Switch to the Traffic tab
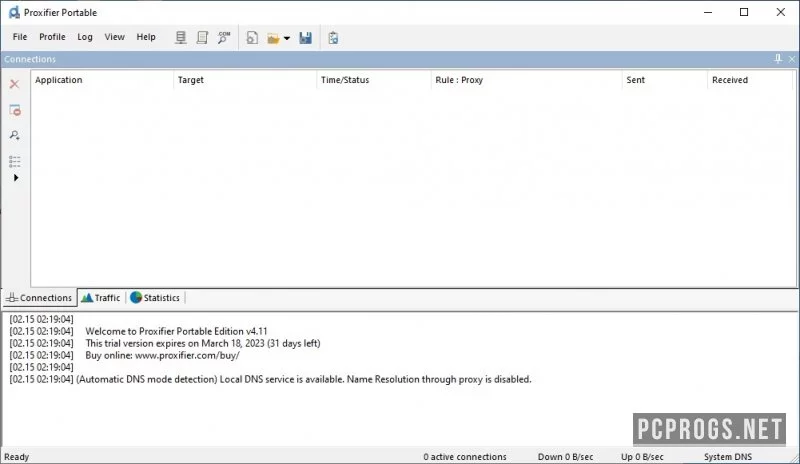This screenshot has width=800, height=464. [x=101, y=298]
